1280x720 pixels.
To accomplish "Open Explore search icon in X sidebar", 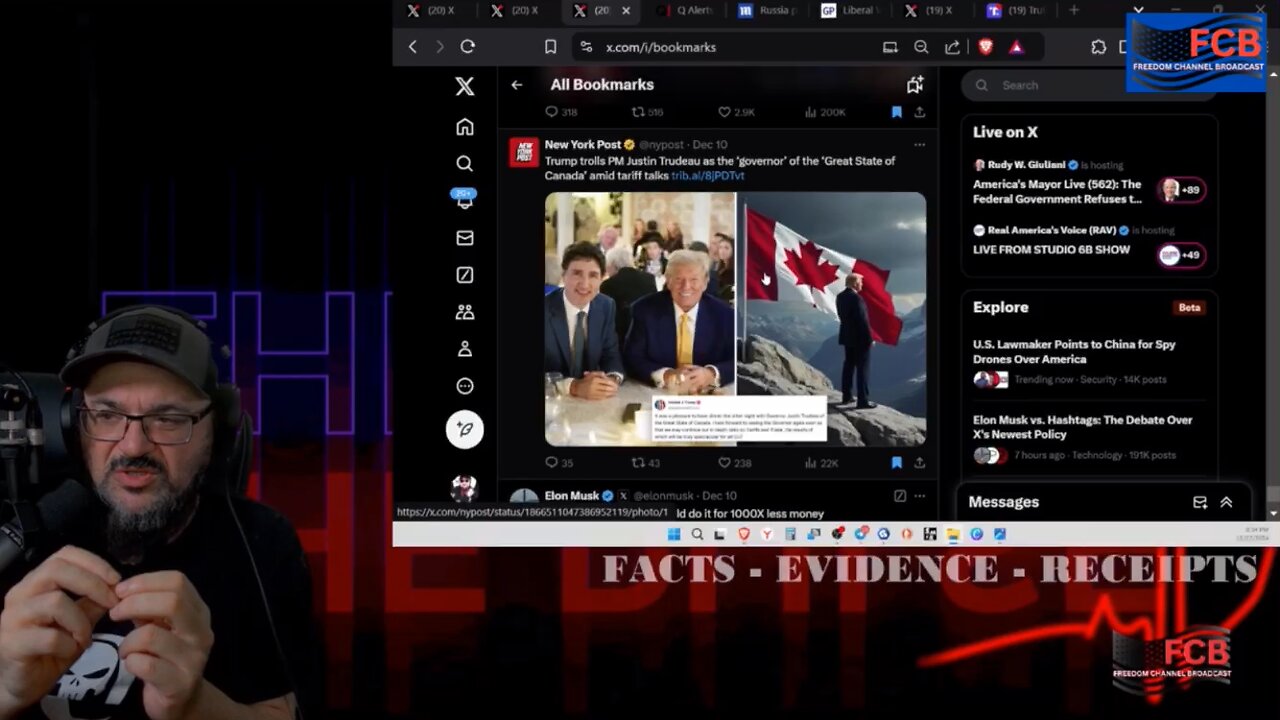I will (465, 163).
